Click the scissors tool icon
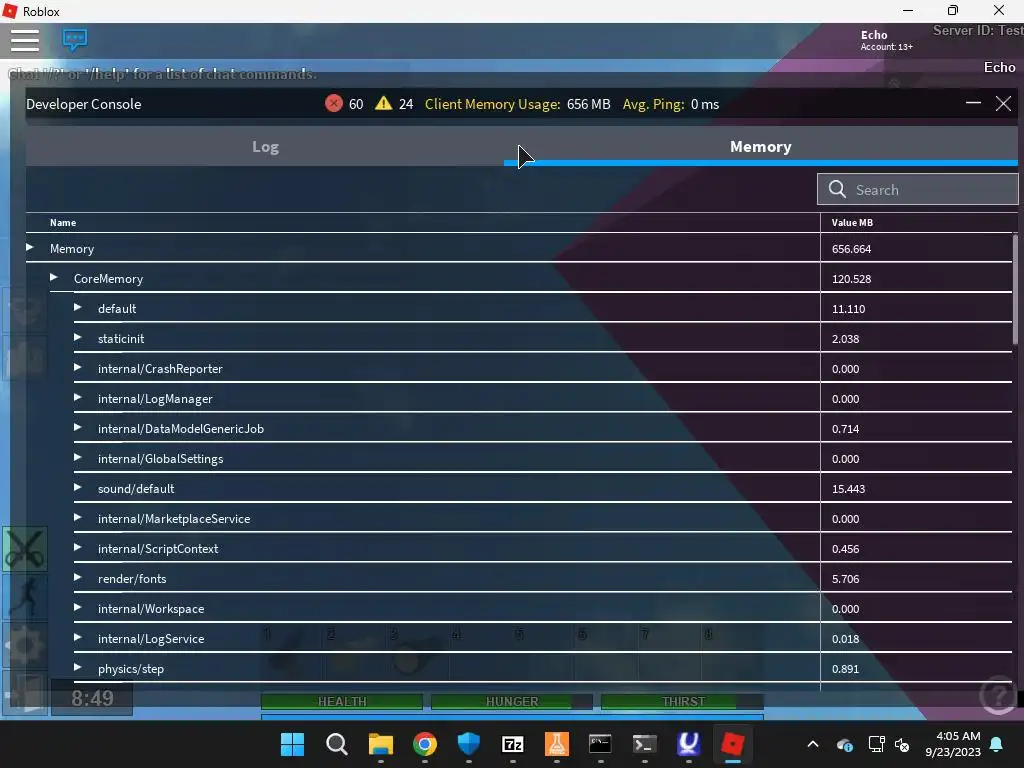The height and width of the screenshot is (768, 1024). pyautogui.click(x=25, y=549)
